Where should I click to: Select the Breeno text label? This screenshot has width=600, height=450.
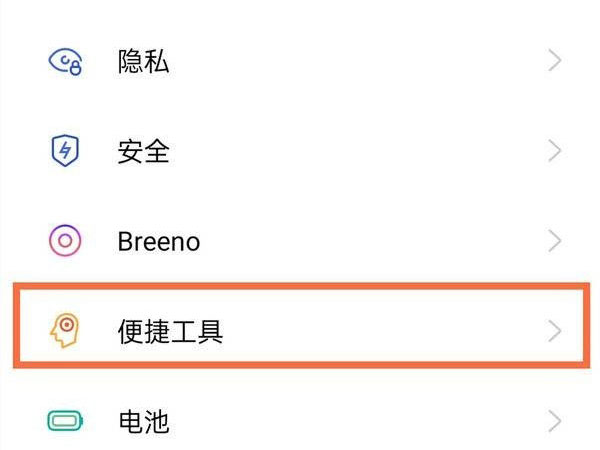[x=158, y=242]
